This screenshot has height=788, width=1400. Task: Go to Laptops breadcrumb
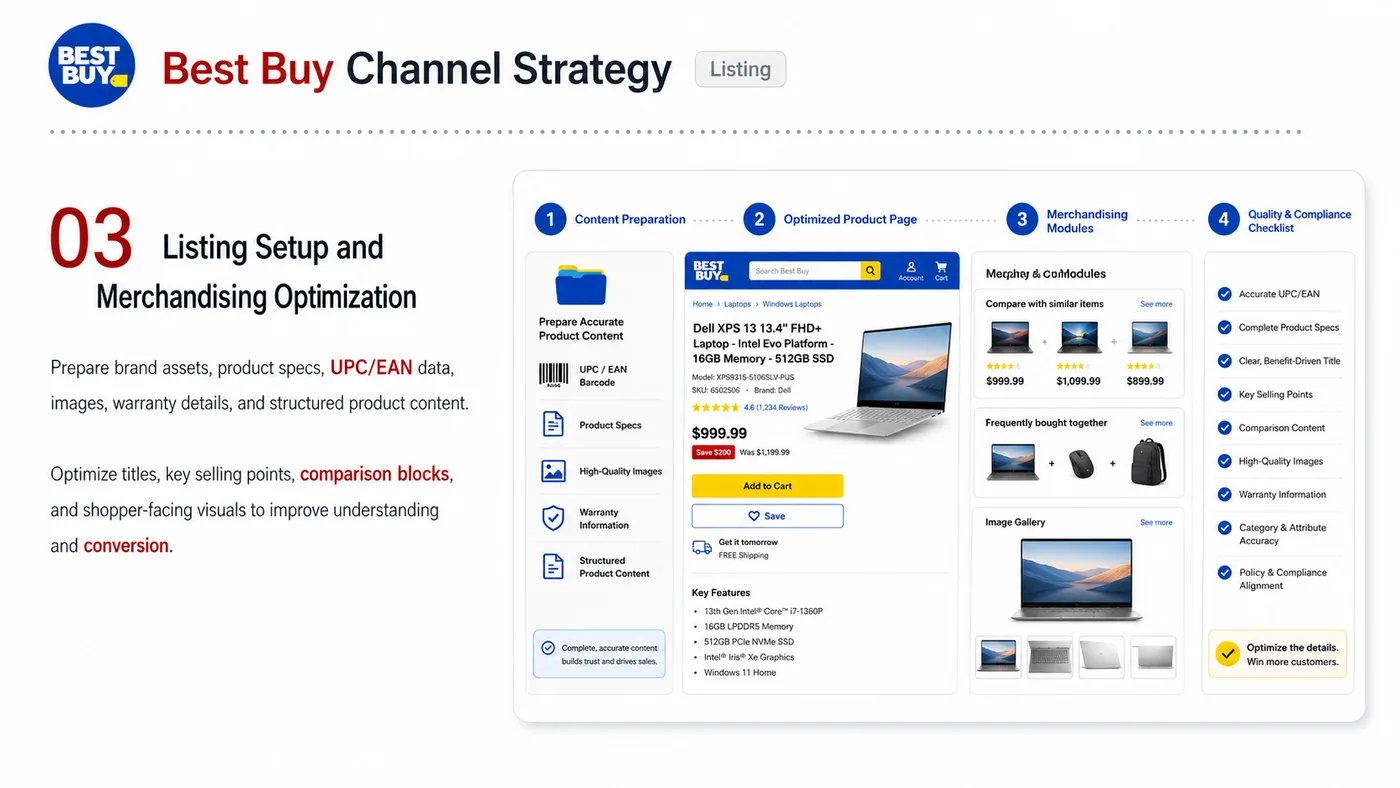click(x=737, y=304)
